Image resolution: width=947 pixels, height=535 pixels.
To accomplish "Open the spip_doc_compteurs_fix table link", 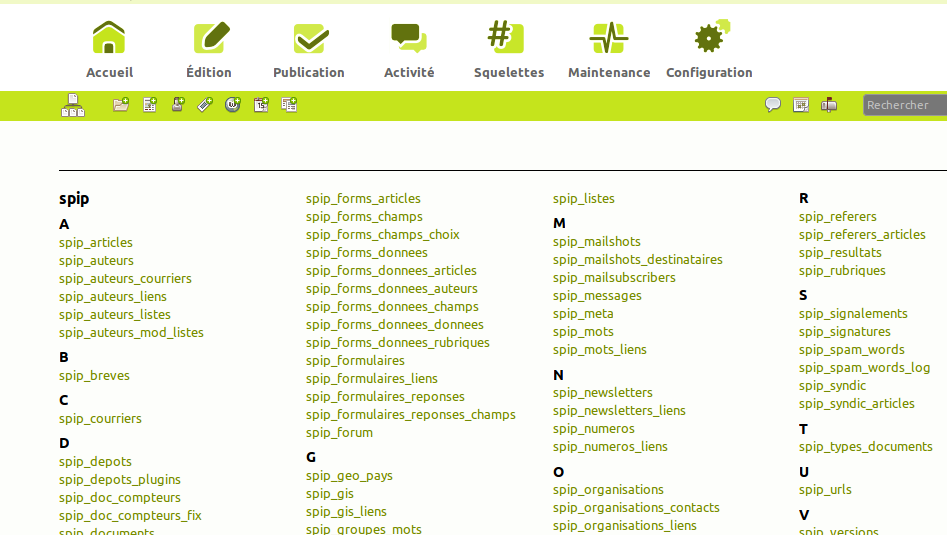I will click(130, 516).
